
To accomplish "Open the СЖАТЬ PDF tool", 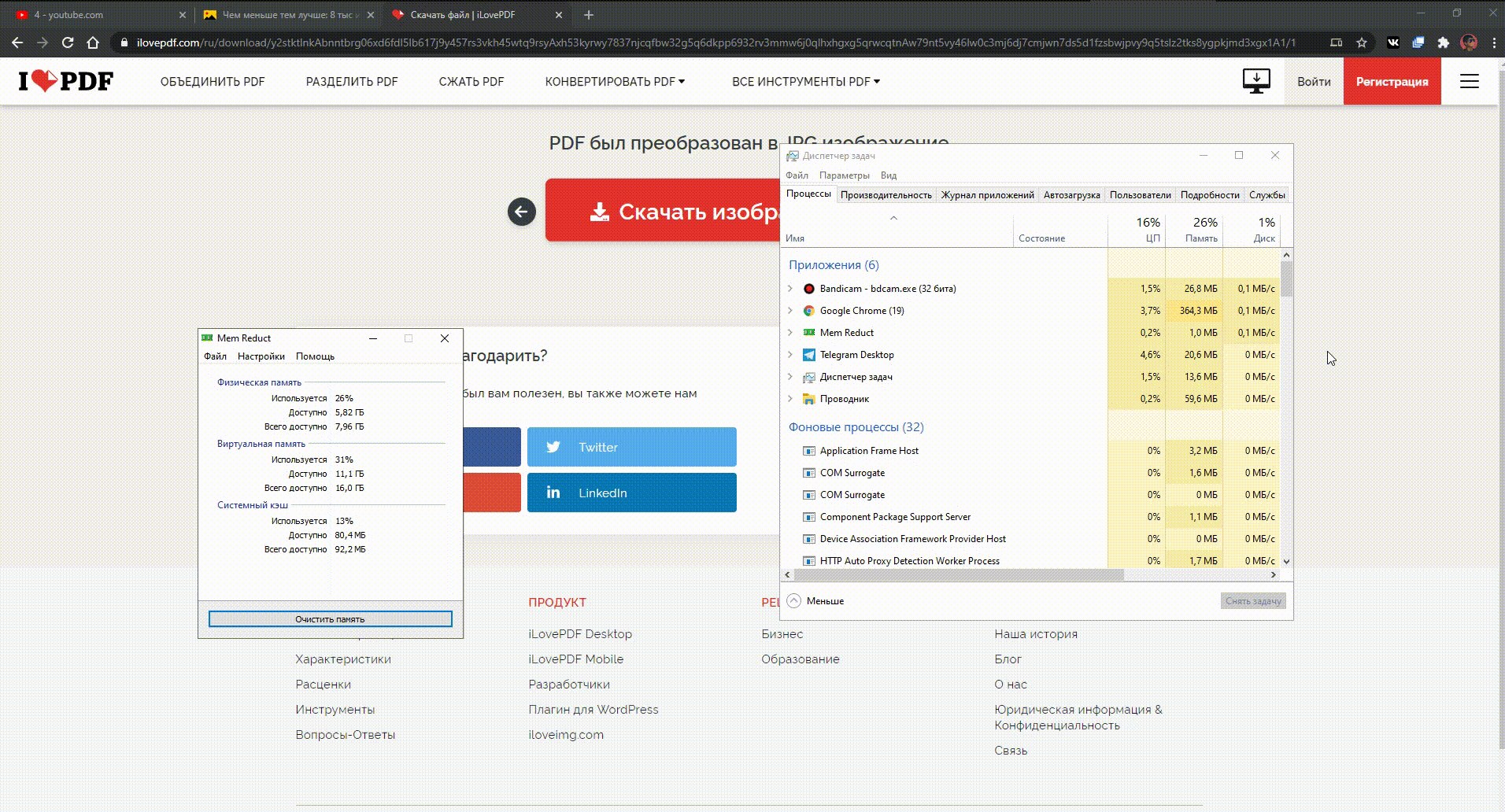I will (x=471, y=81).
